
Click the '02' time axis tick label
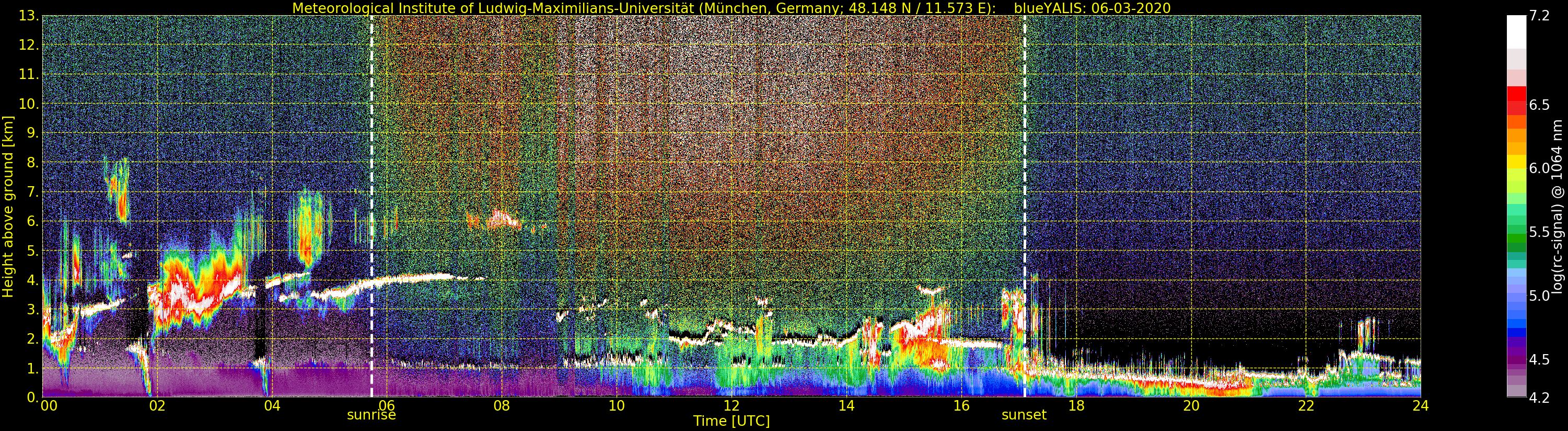tap(157, 406)
